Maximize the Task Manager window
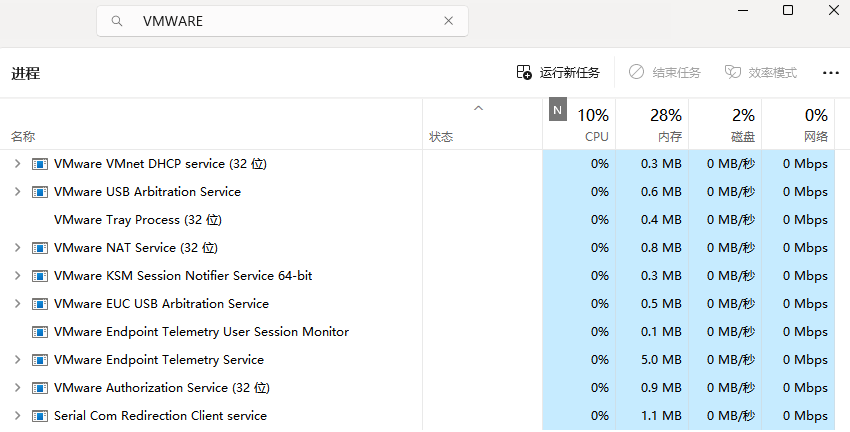Image resolution: width=850 pixels, height=432 pixels. coord(788,10)
